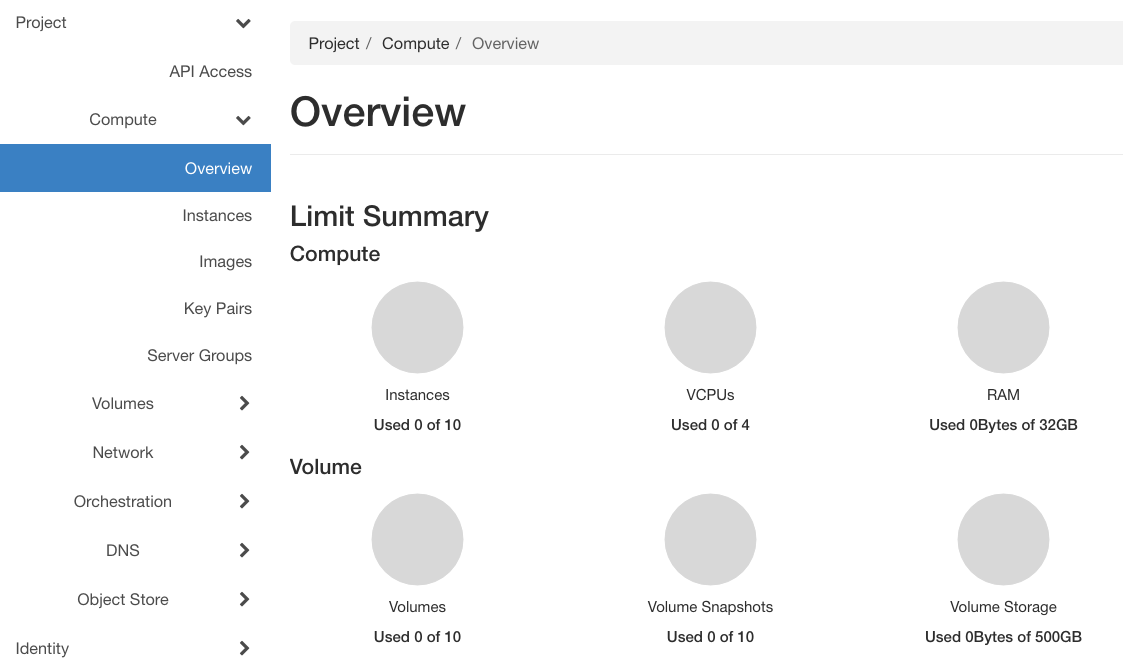
Task: Click the Project breadcrumb link
Action: point(334,44)
